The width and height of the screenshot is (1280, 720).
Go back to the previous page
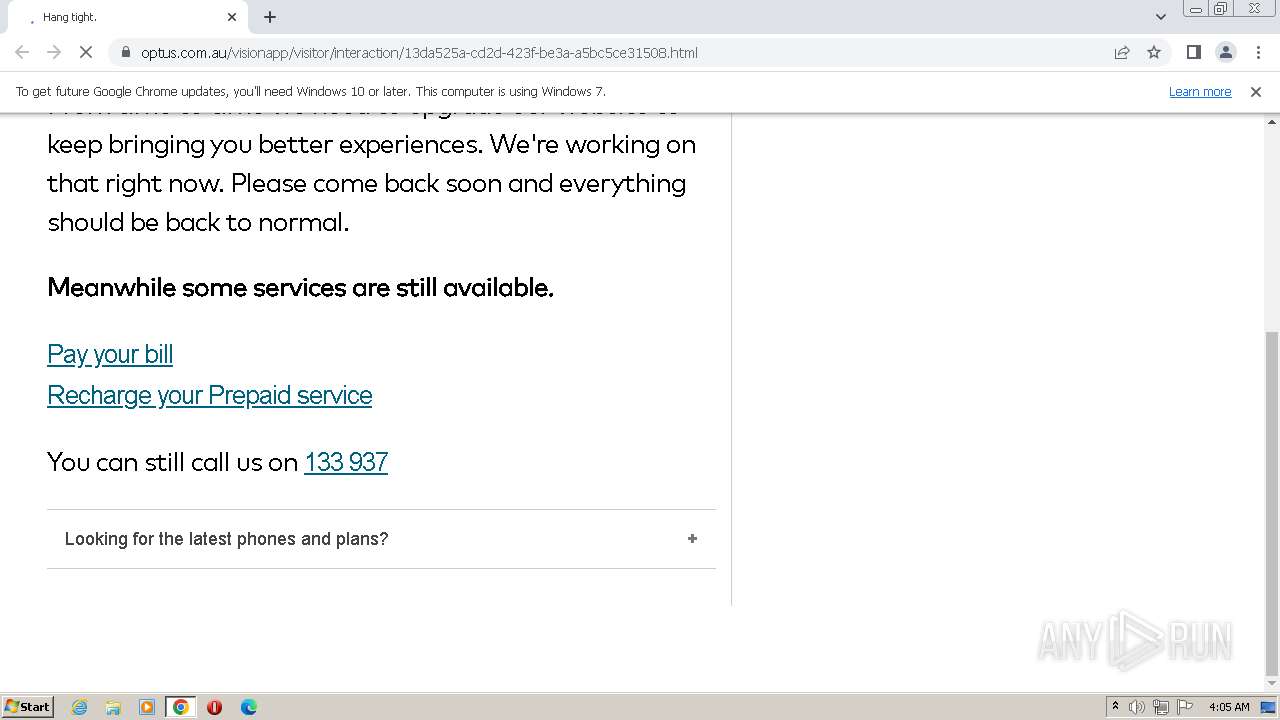tap(22, 52)
